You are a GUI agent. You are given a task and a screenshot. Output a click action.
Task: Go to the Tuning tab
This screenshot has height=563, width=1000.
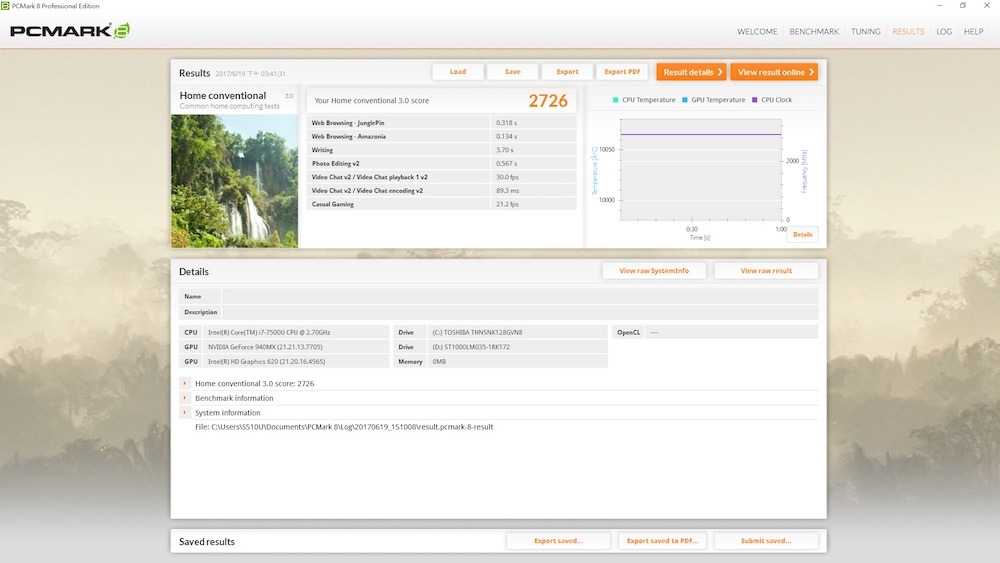pyautogui.click(x=866, y=32)
